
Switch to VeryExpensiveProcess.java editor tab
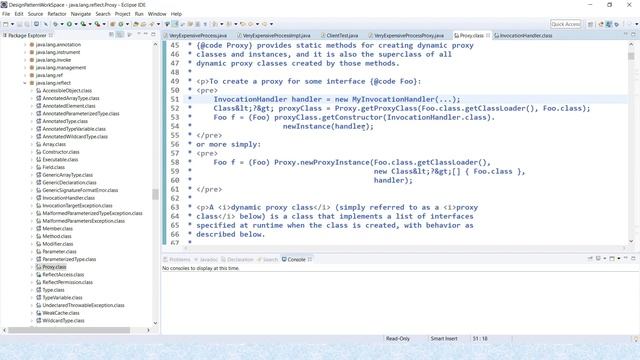tap(195, 36)
